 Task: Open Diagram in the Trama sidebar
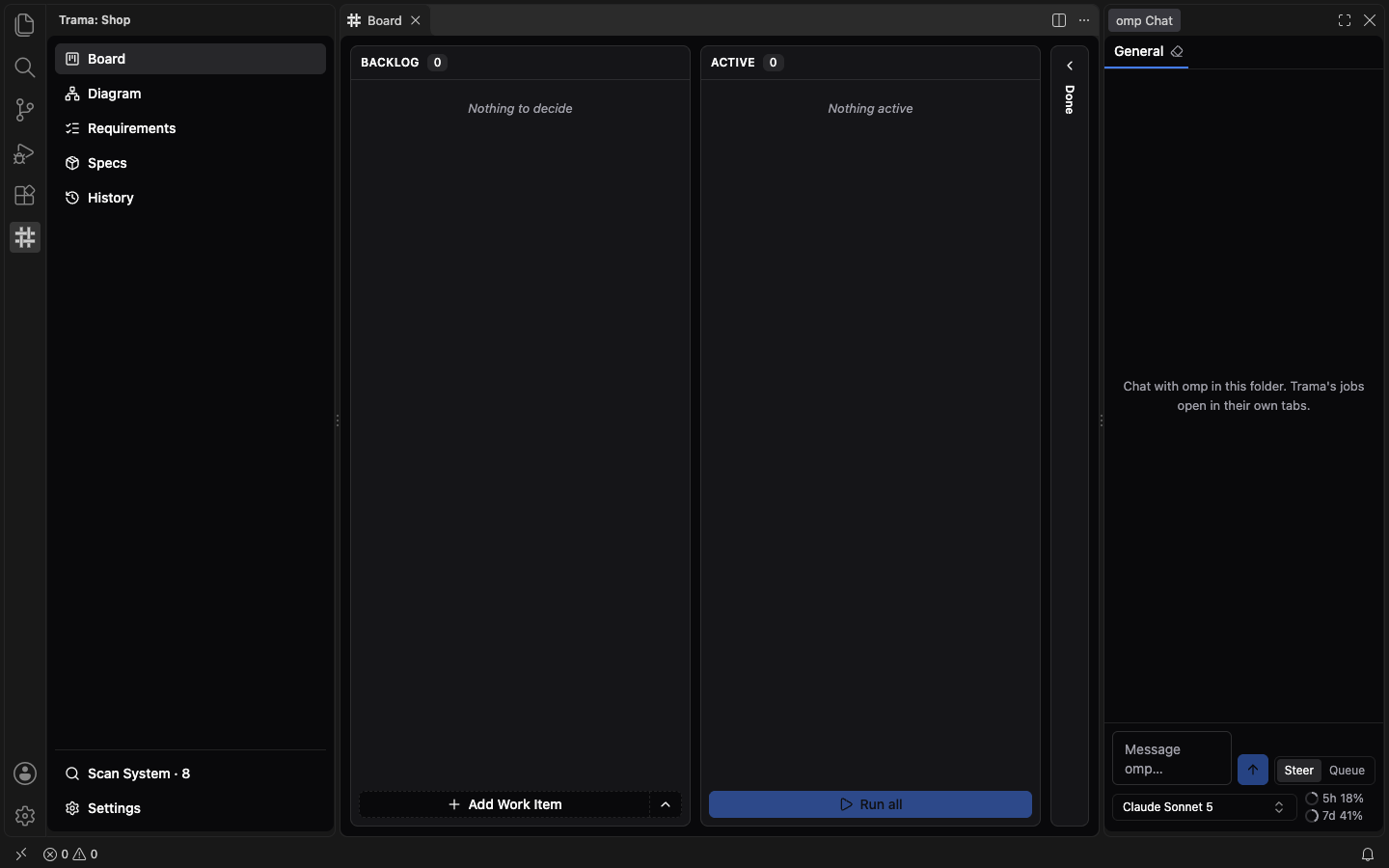click(190, 94)
